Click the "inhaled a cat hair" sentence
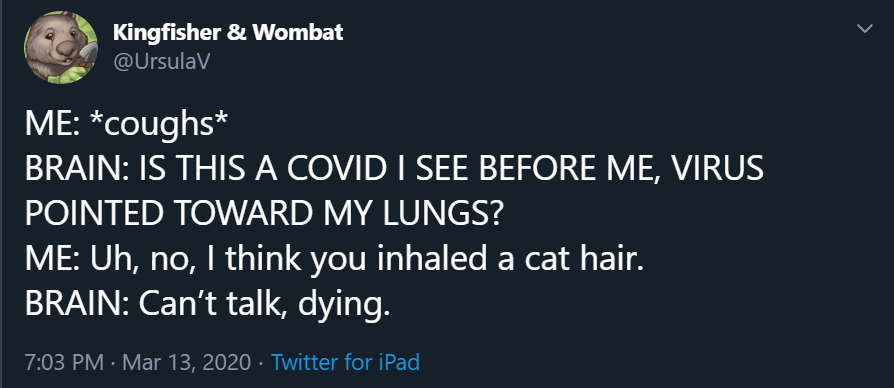The width and height of the screenshot is (894, 388). 507,261
